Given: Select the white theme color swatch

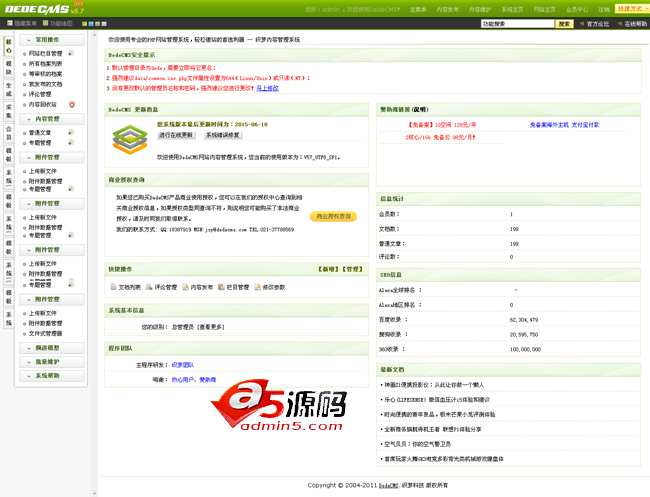Looking at the screenshot, I should point(104,24).
